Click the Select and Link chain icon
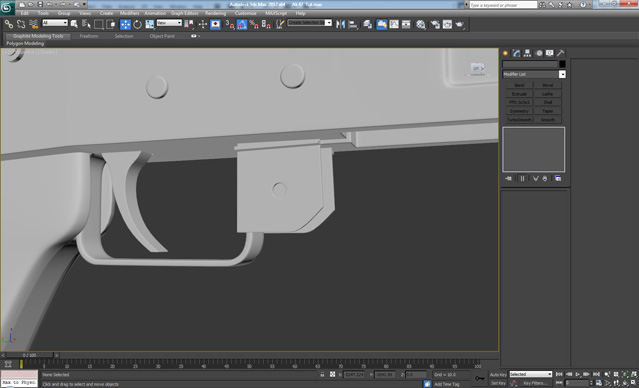 tap(9, 24)
